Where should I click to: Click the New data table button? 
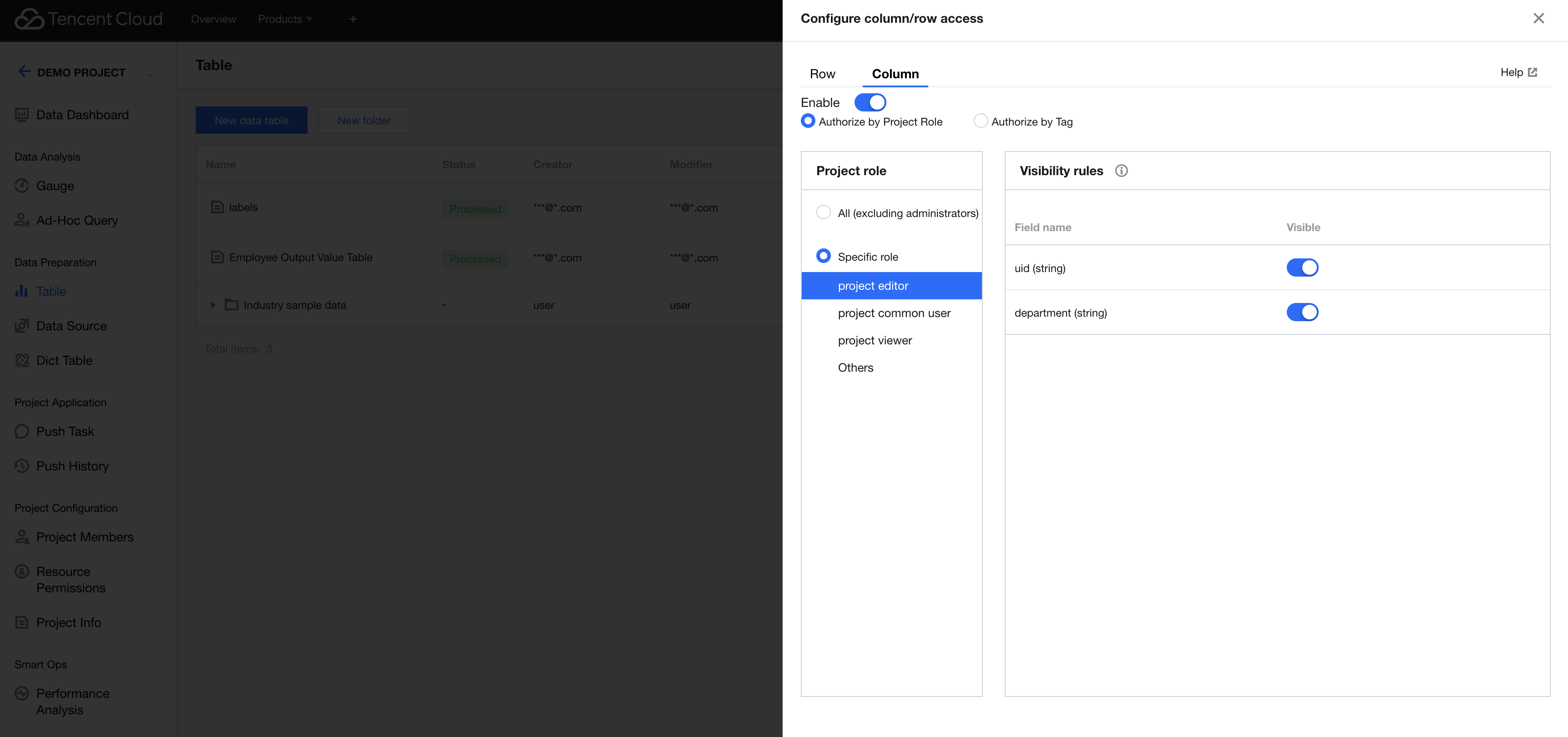click(251, 121)
